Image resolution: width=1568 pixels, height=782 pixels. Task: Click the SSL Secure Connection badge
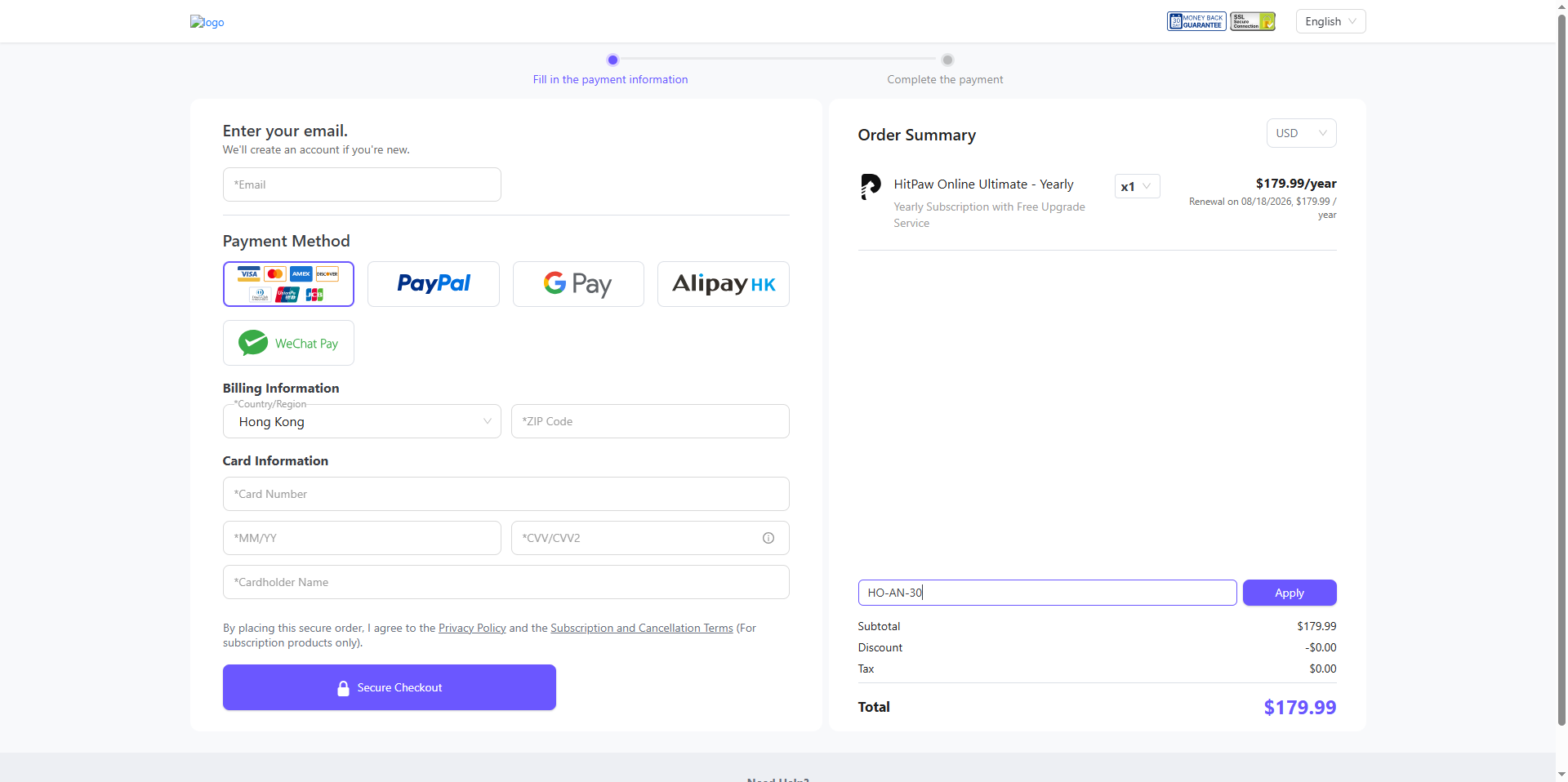pyautogui.click(x=1253, y=21)
